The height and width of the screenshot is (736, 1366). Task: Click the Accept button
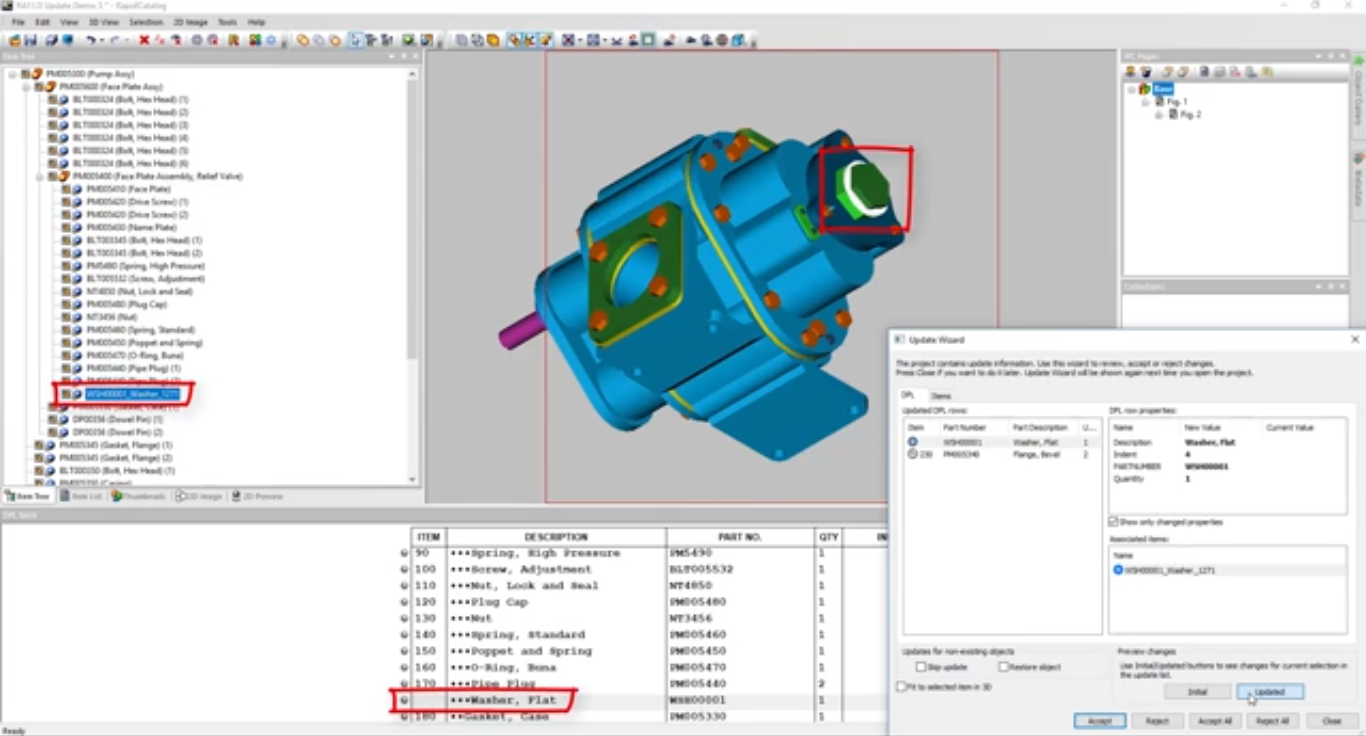click(1100, 721)
